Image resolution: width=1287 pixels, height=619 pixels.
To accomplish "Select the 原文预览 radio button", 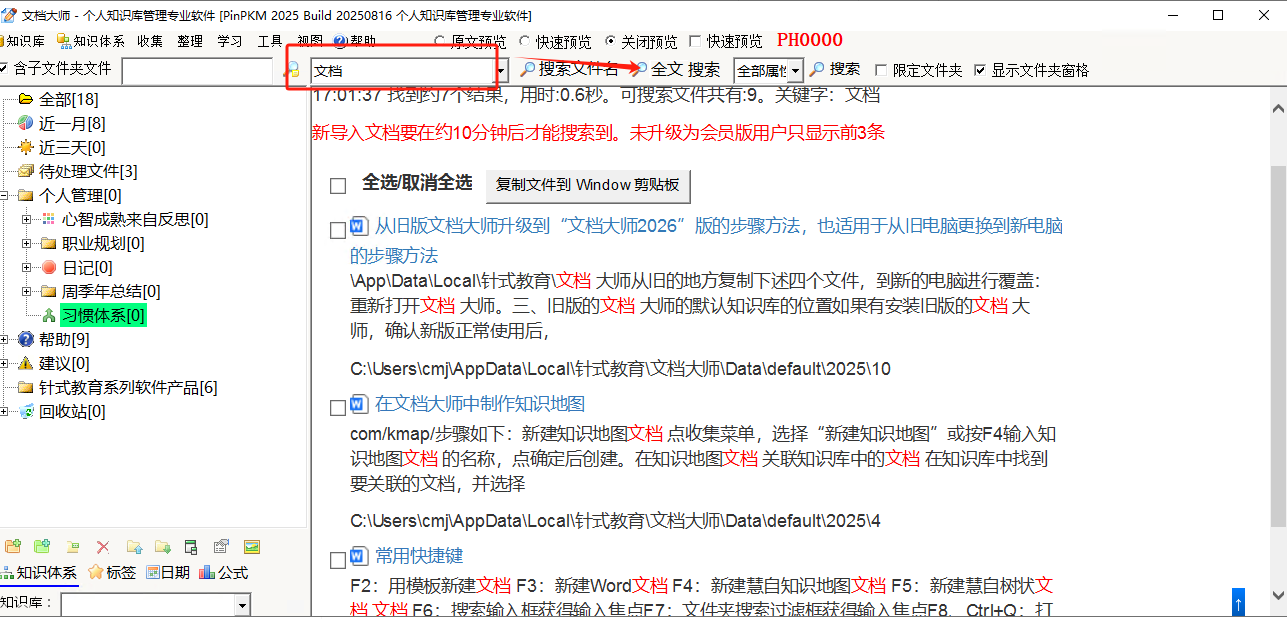I will coord(440,42).
